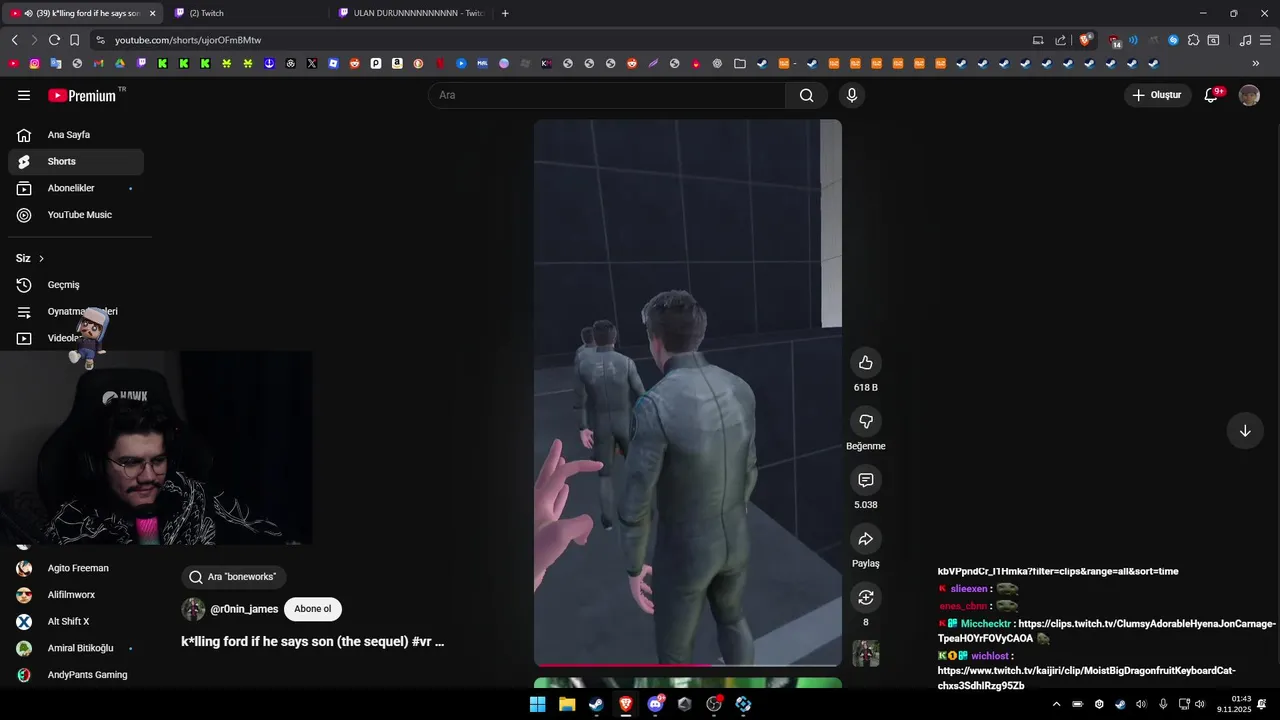This screenshot has height=720, width=1280.
Task: Expand the Siz section chevron
Action: pos(41,258)
